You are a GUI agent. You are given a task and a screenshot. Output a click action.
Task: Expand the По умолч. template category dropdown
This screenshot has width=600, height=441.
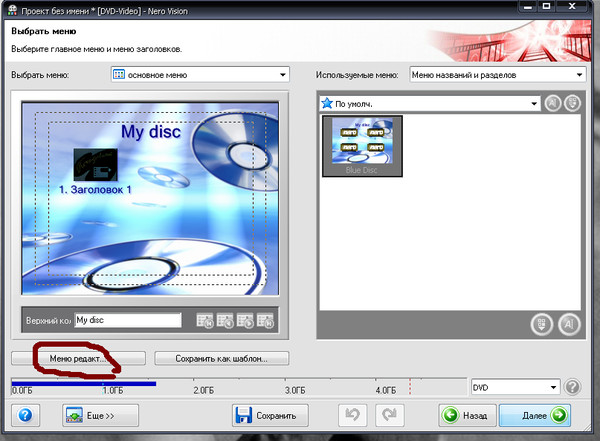(x=430, y=103)
